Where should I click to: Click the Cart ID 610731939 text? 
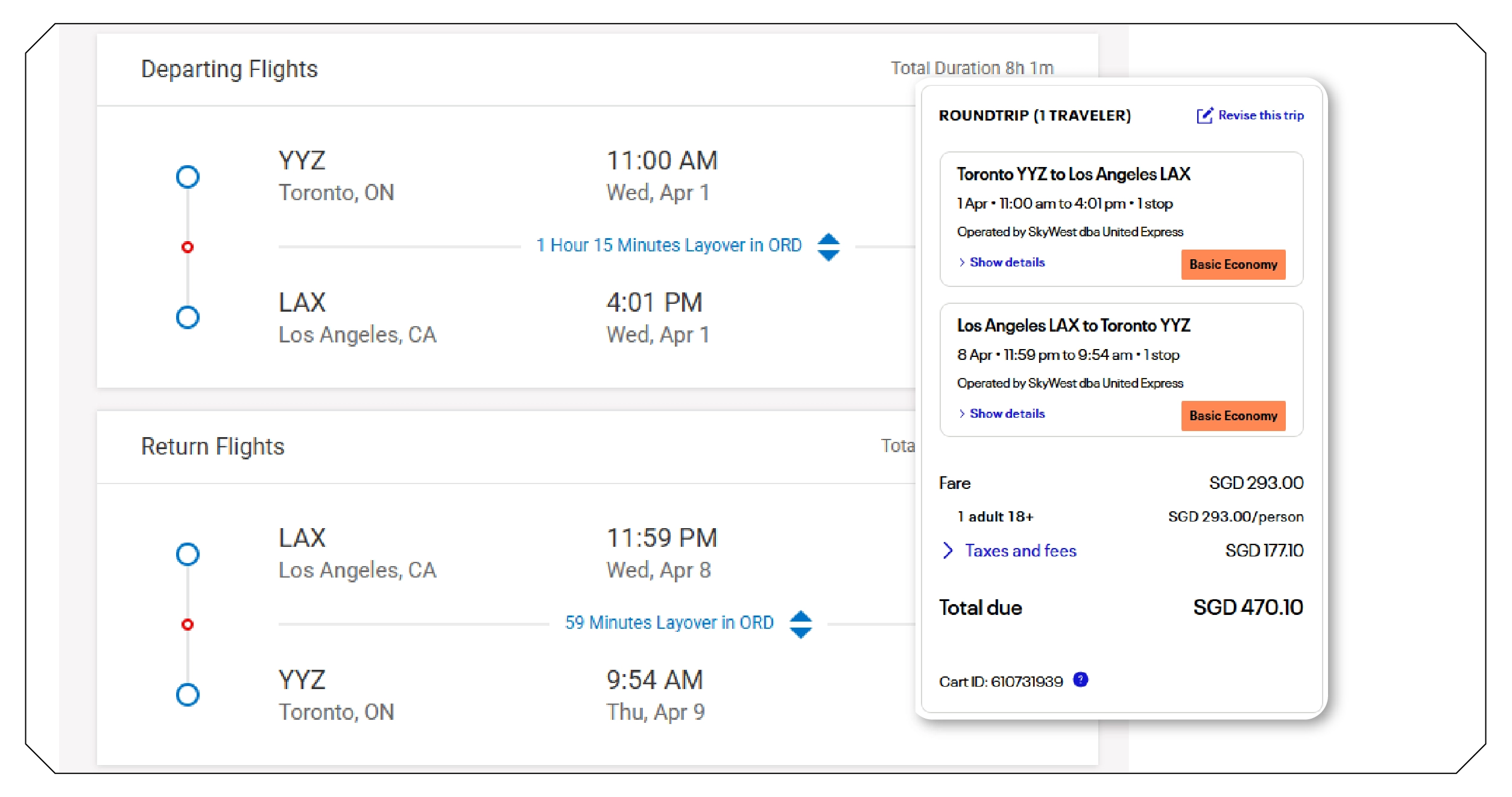point(1001,681)
